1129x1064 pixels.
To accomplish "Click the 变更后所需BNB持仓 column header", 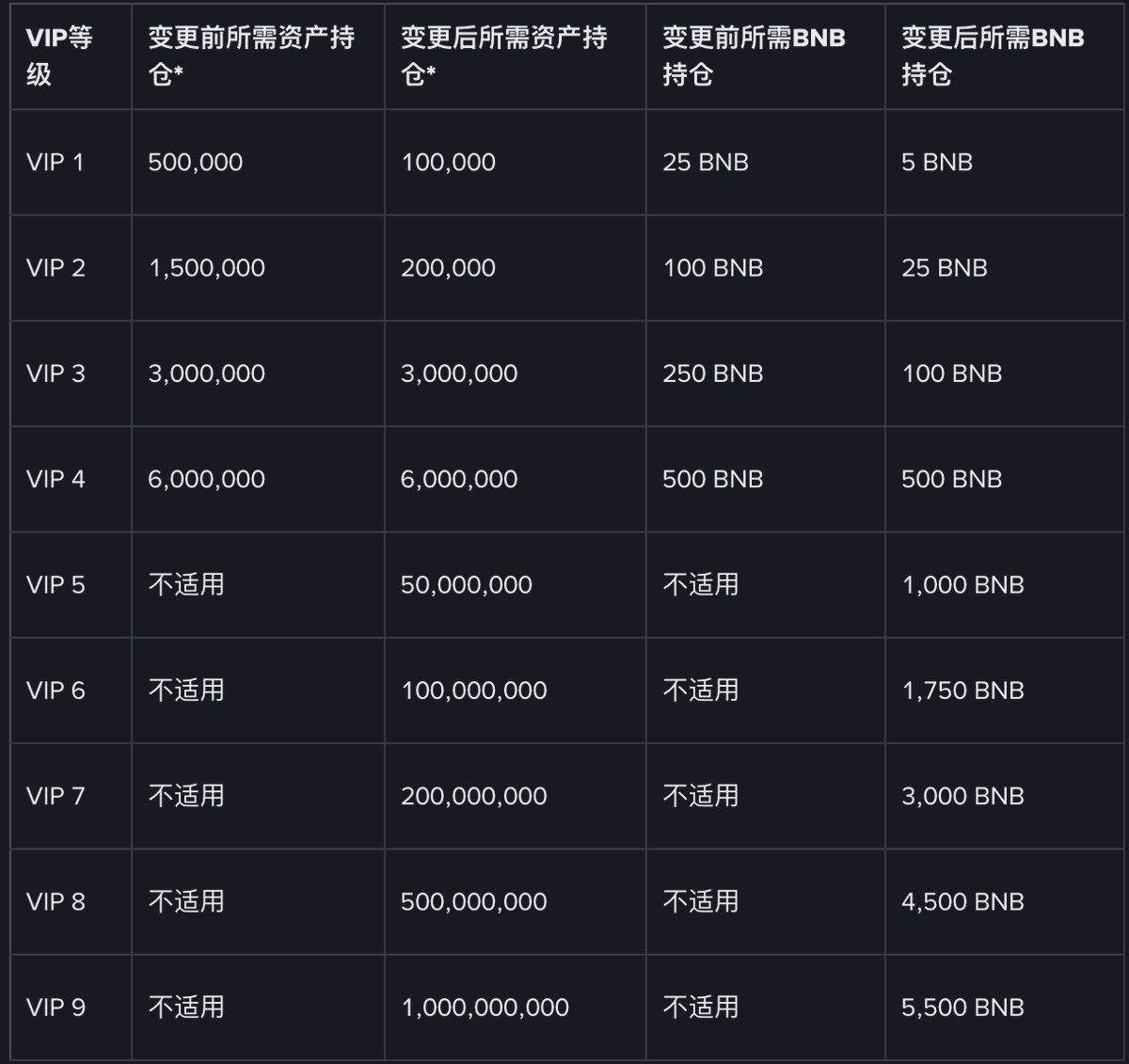I will point(993,56).
